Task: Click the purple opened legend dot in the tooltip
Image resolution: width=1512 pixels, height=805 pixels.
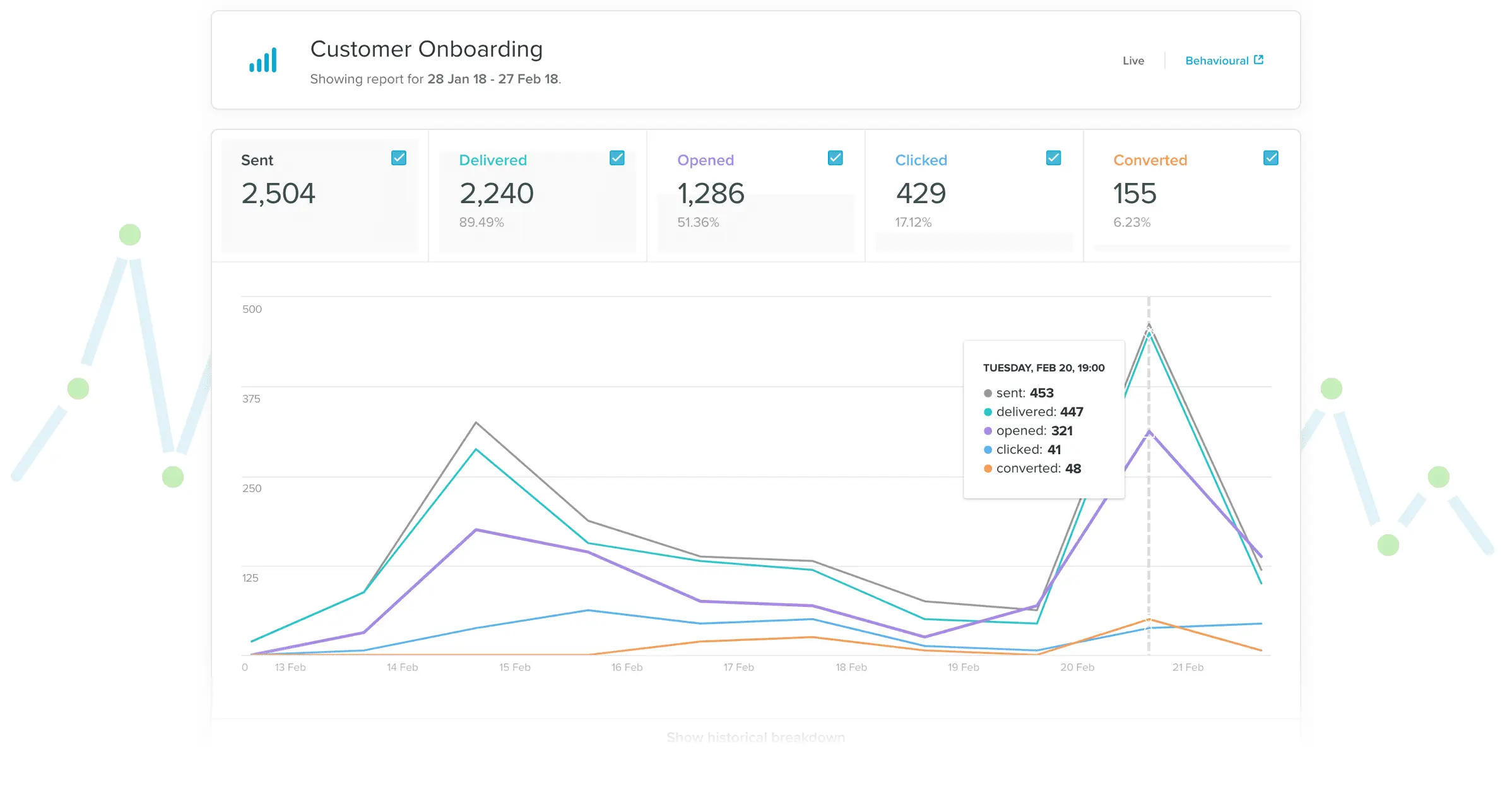Action: pos(987,430)
